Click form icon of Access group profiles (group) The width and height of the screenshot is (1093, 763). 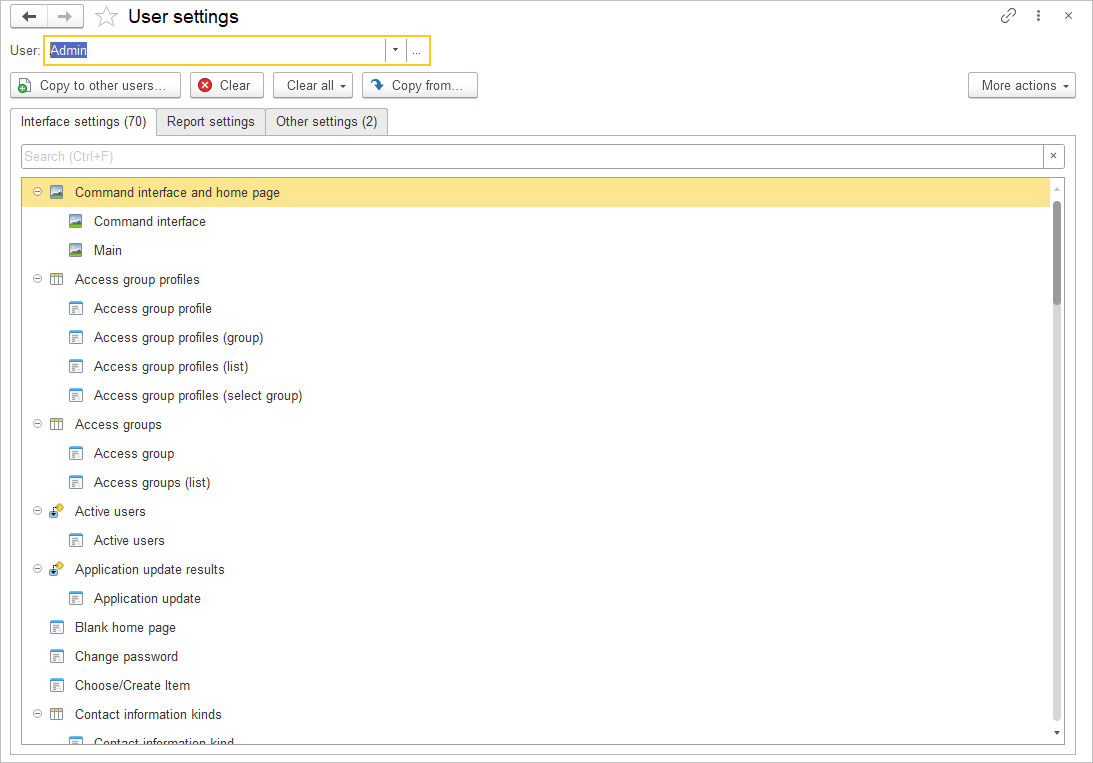[x=76, y=337]
